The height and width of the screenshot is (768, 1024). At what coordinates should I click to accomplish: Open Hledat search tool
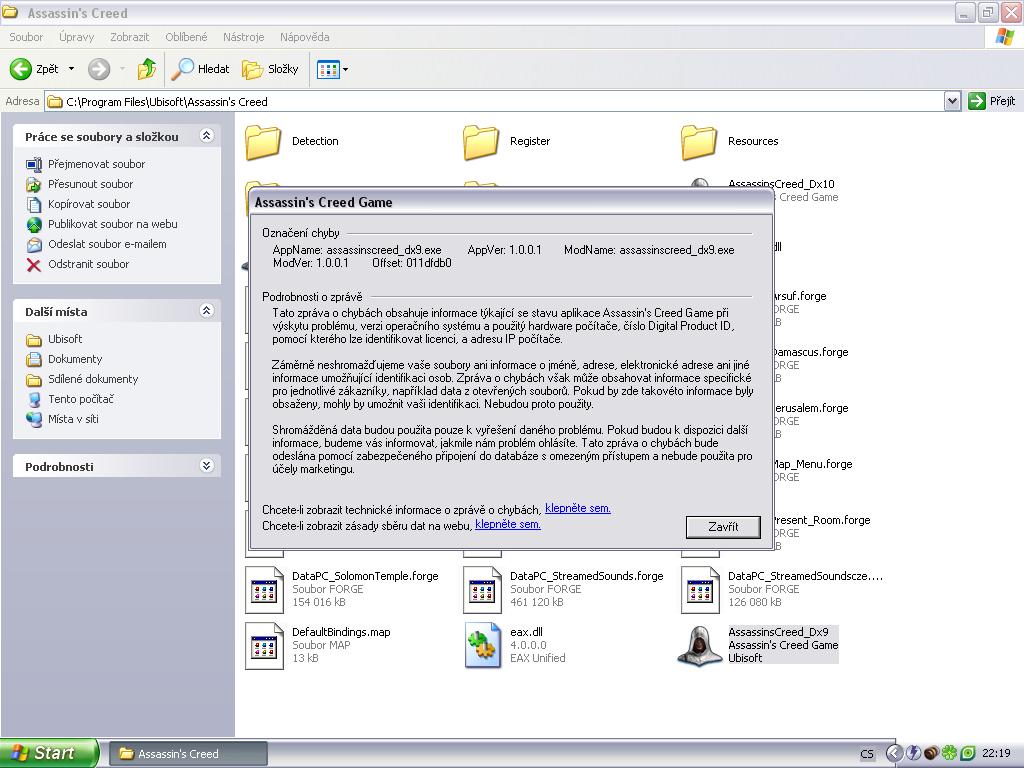tap(200, 69)
